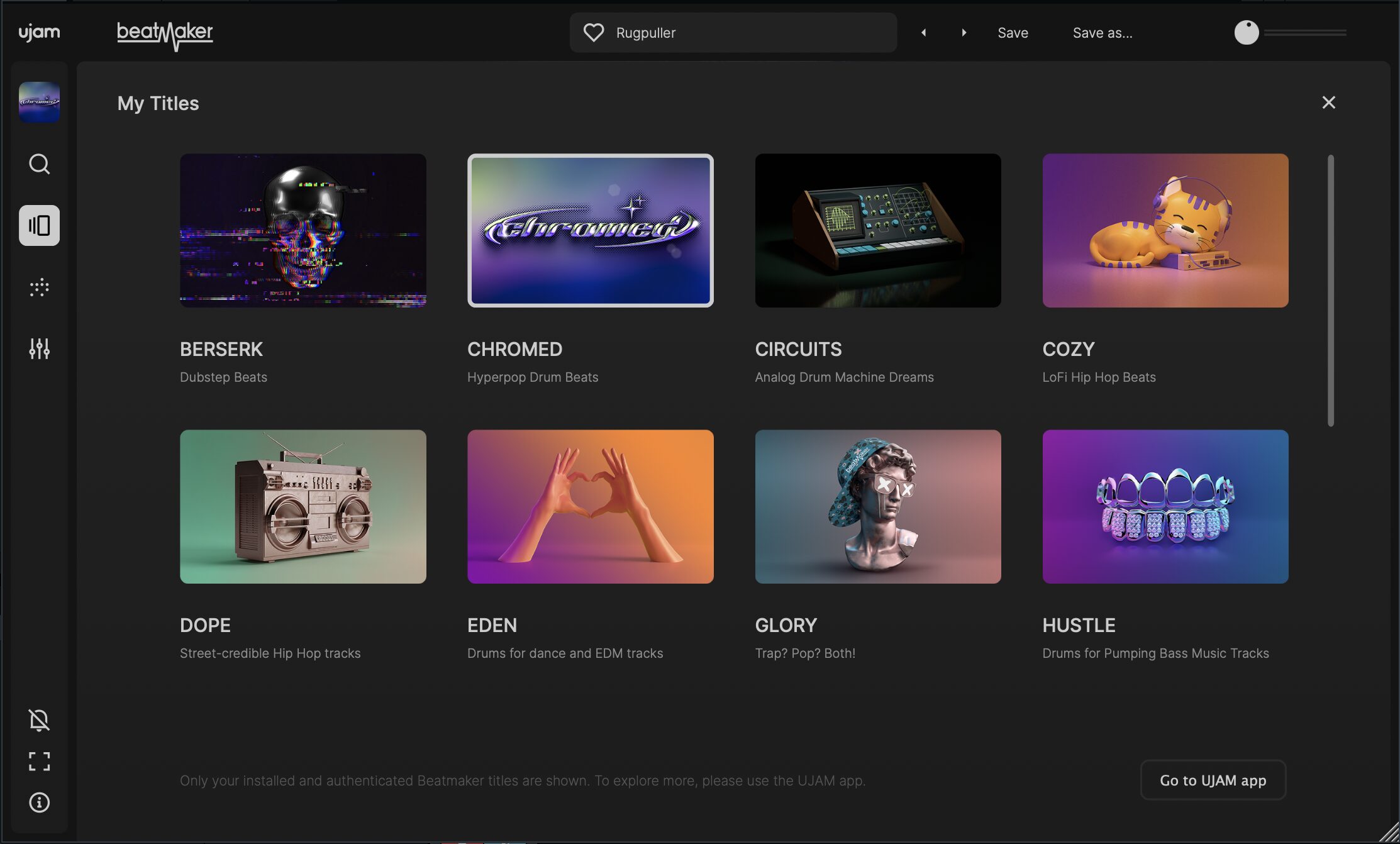Favorite the Rugpuller preset with heart icon

click(x=593, y=33)
